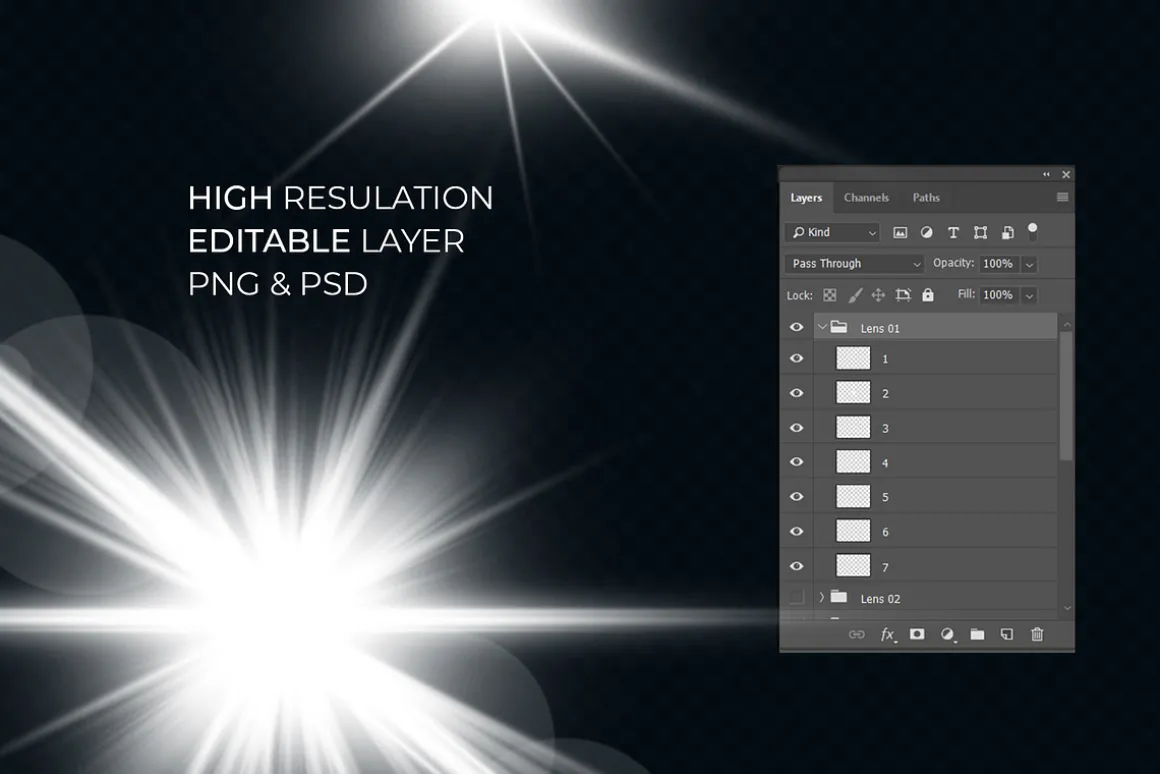Hide layer 5 visibility eye
Image resolution: width=1160 pixels, height=774 pixels.
(x=797, y=497)
